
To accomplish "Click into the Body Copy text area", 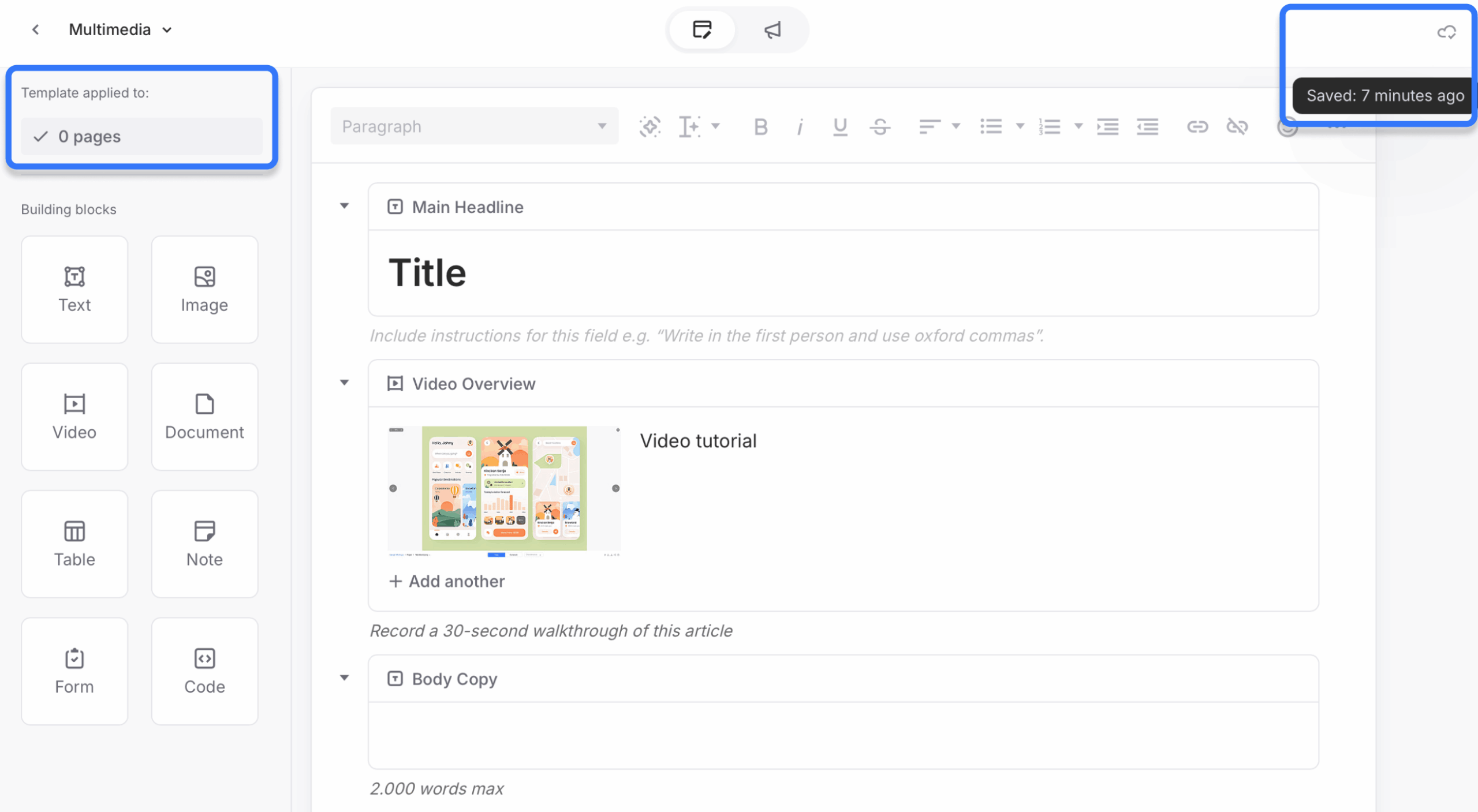I will 843,735.
